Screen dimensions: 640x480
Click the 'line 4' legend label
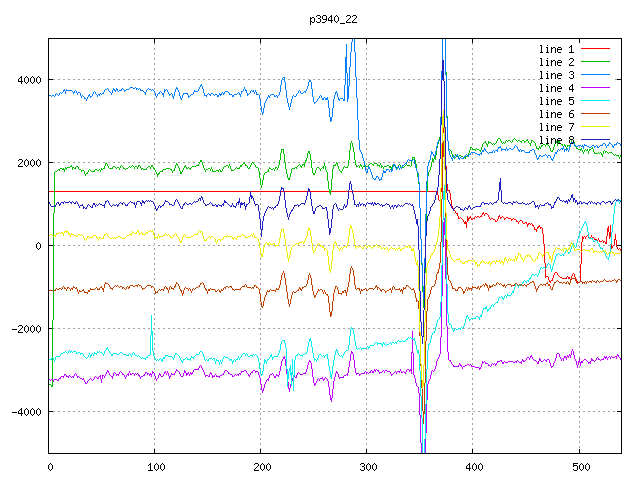[x=556, y=89]
